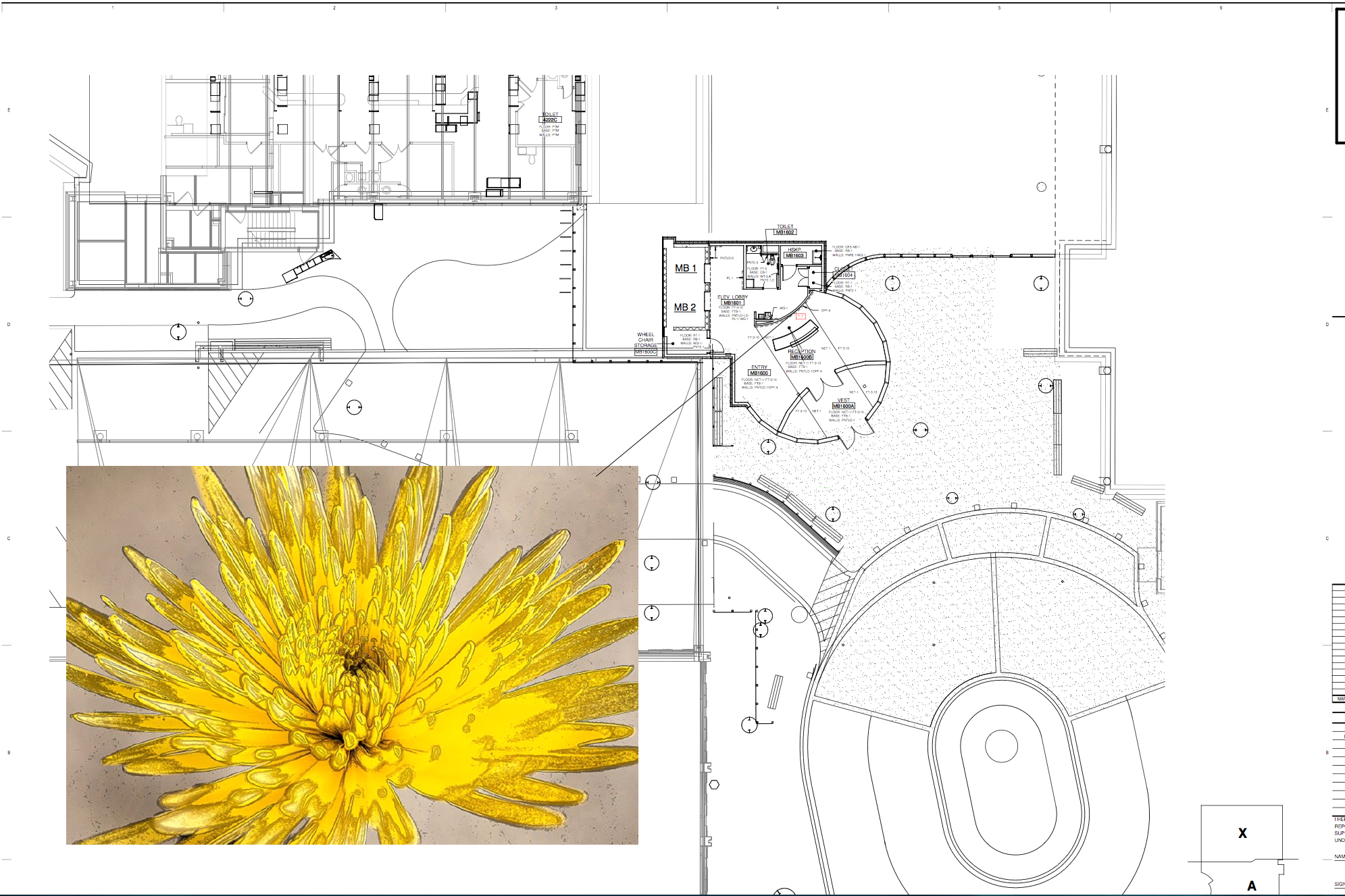Click the small circle inside oval planter

click(1001, 746)
